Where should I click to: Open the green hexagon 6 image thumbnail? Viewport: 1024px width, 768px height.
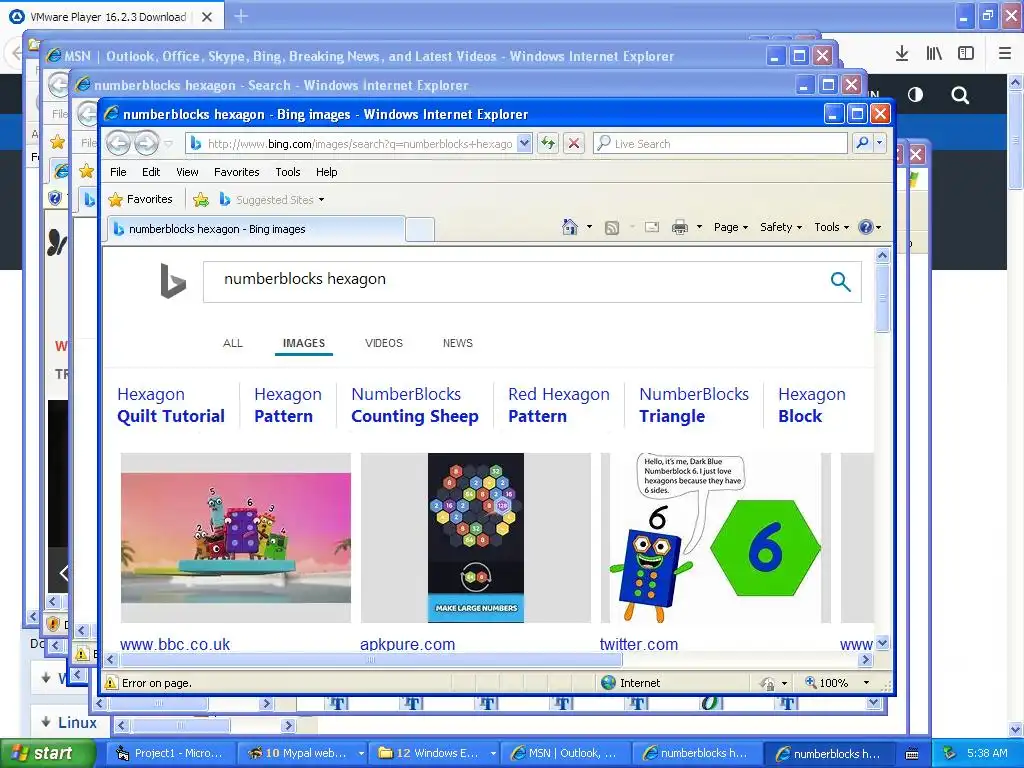(715, 537)
